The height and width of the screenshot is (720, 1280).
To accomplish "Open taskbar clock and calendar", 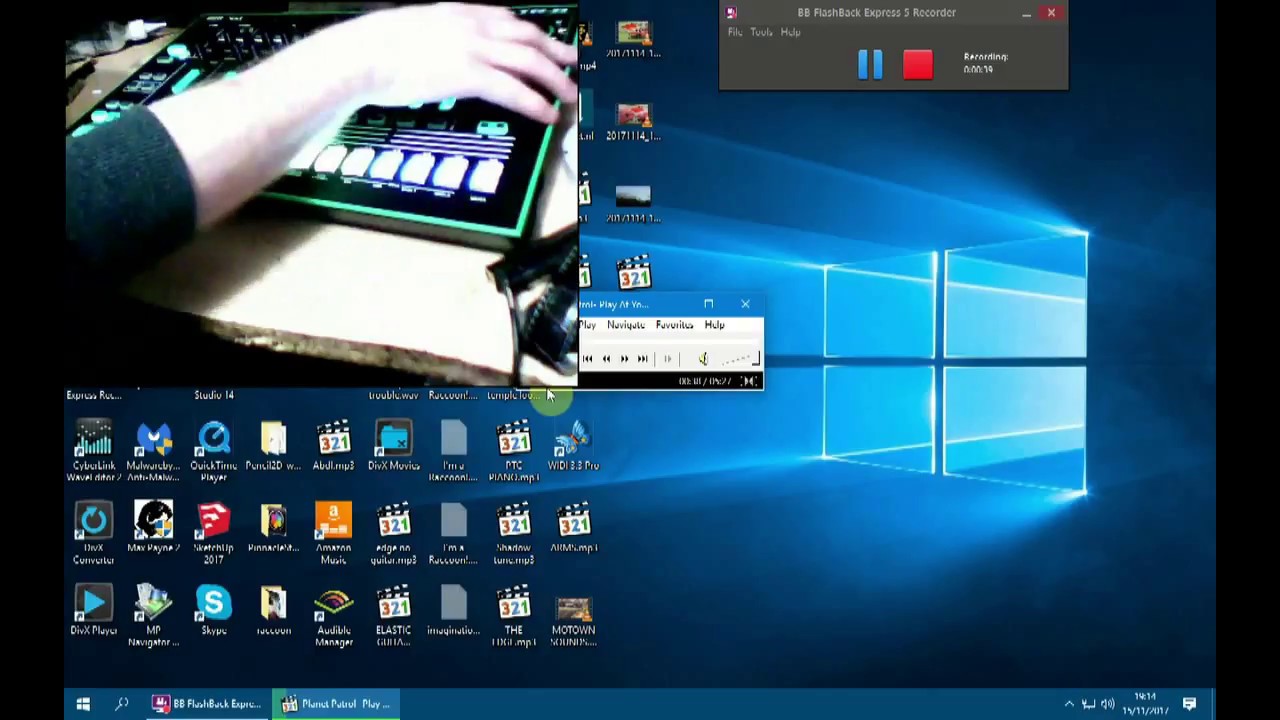I will click(1145, 704).
